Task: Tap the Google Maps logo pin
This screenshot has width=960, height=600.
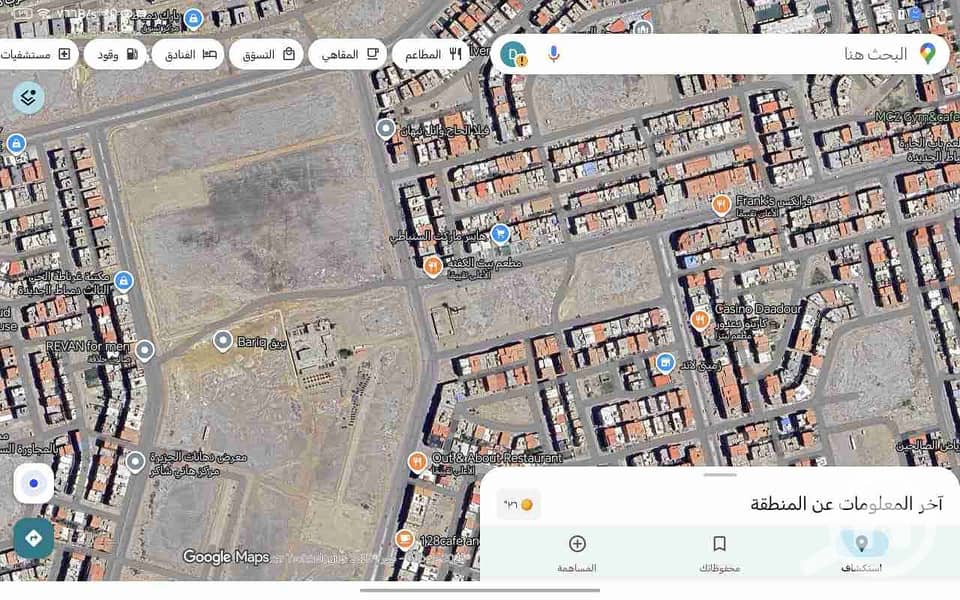Action: pyautogui.click(x=928, y=54)
